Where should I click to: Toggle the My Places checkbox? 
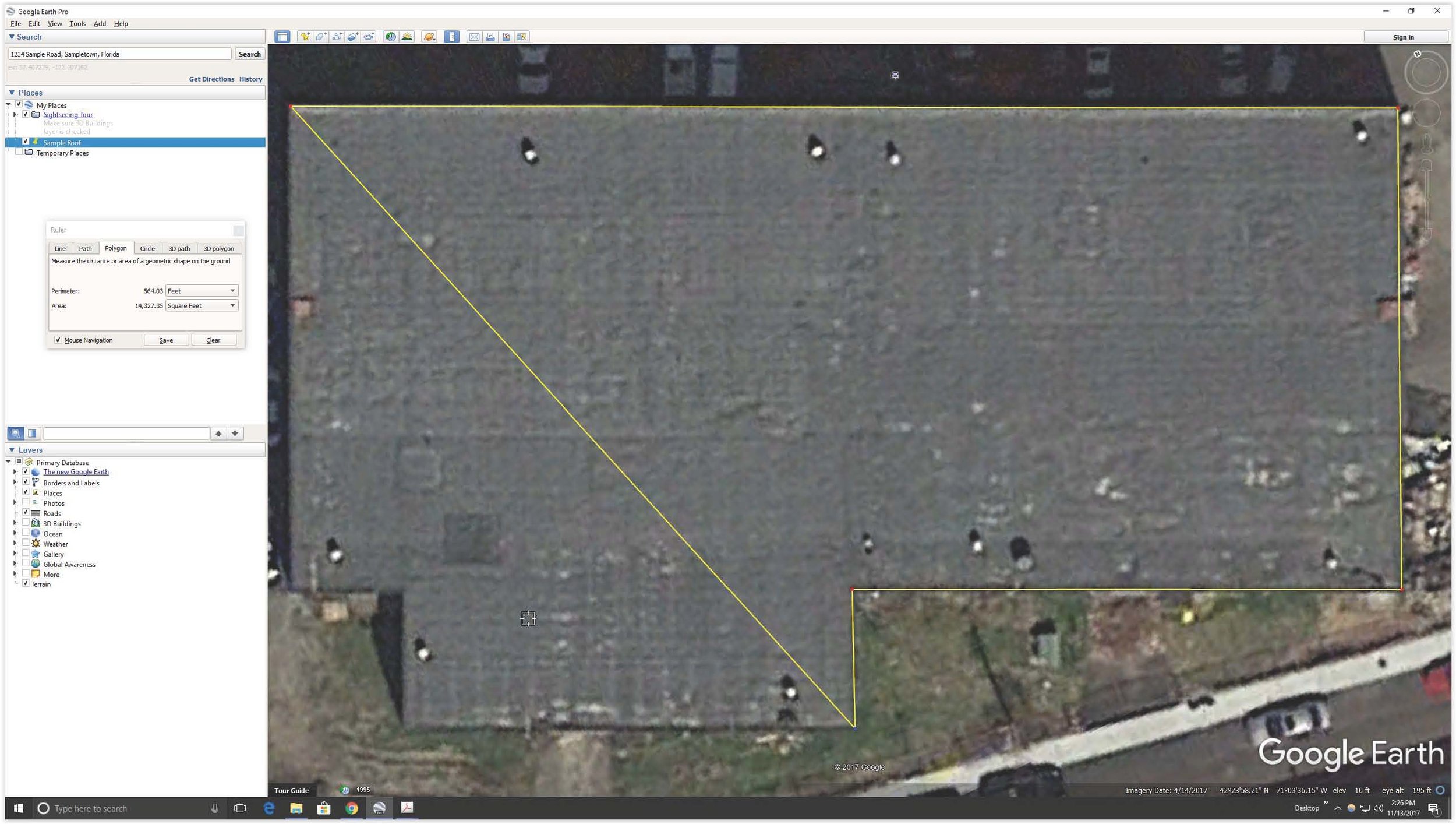tap(19, 104)
